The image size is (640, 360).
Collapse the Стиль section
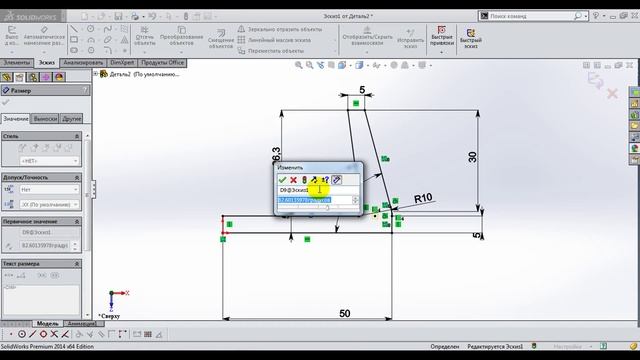[x=77, y=136]
